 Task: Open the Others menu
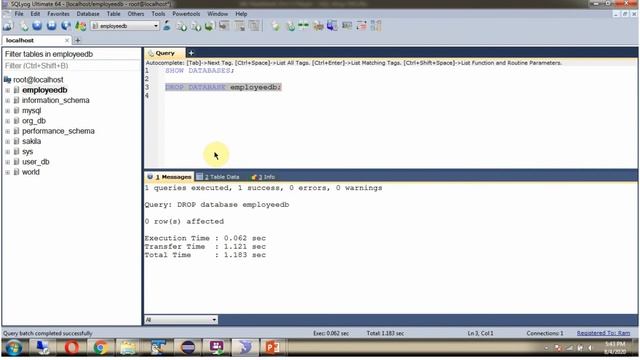point(136,14)
